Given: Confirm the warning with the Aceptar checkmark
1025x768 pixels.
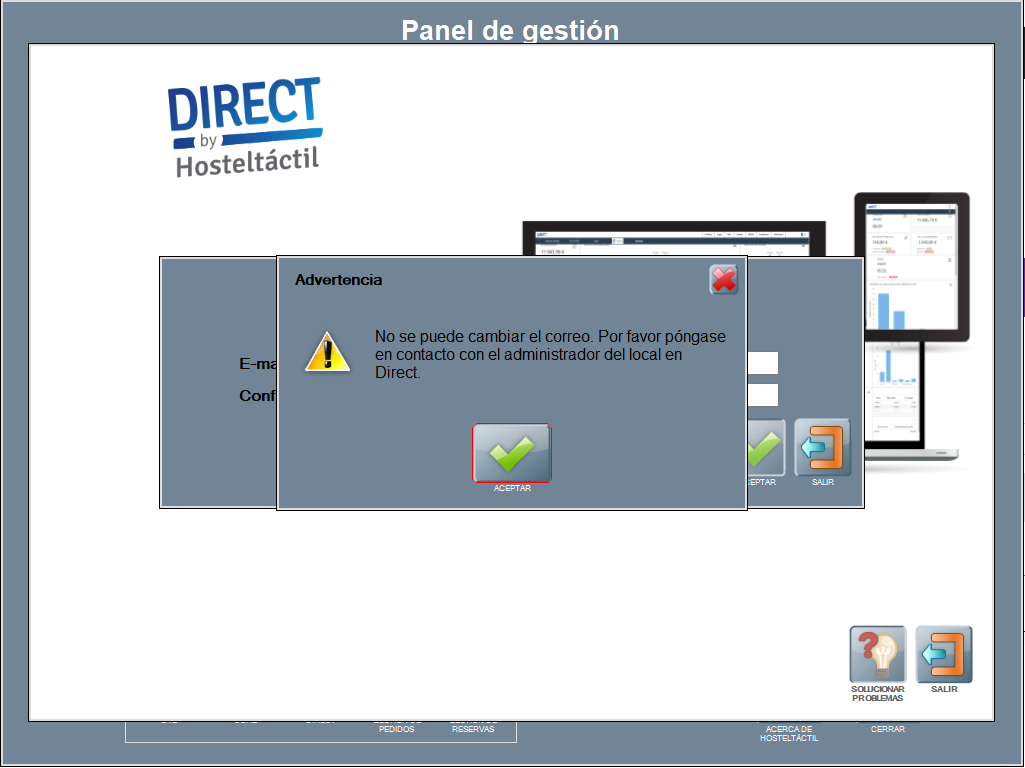Looking at the screenshot, I should point(511,453).
